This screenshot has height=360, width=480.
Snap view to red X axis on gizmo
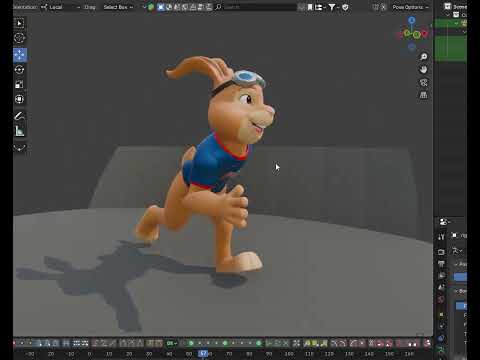point(425,33)
